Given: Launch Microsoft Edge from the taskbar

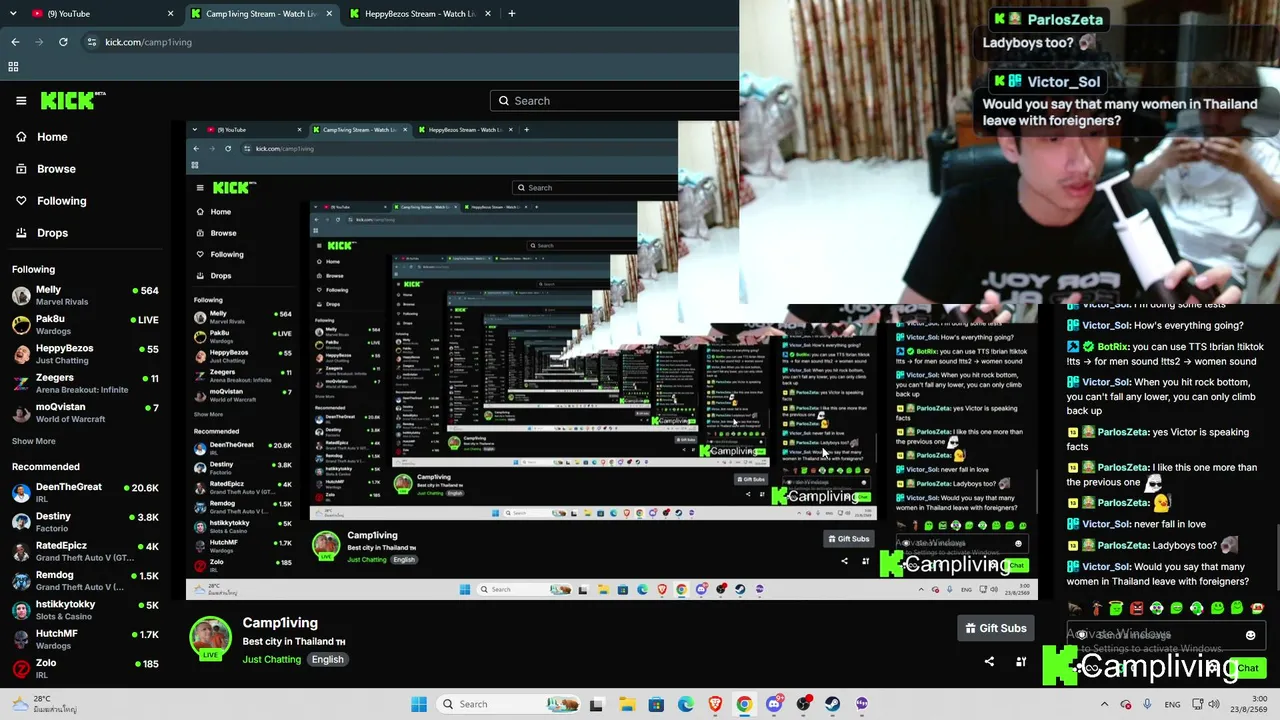Looking at the screenshot, I should tap(685, 704).
